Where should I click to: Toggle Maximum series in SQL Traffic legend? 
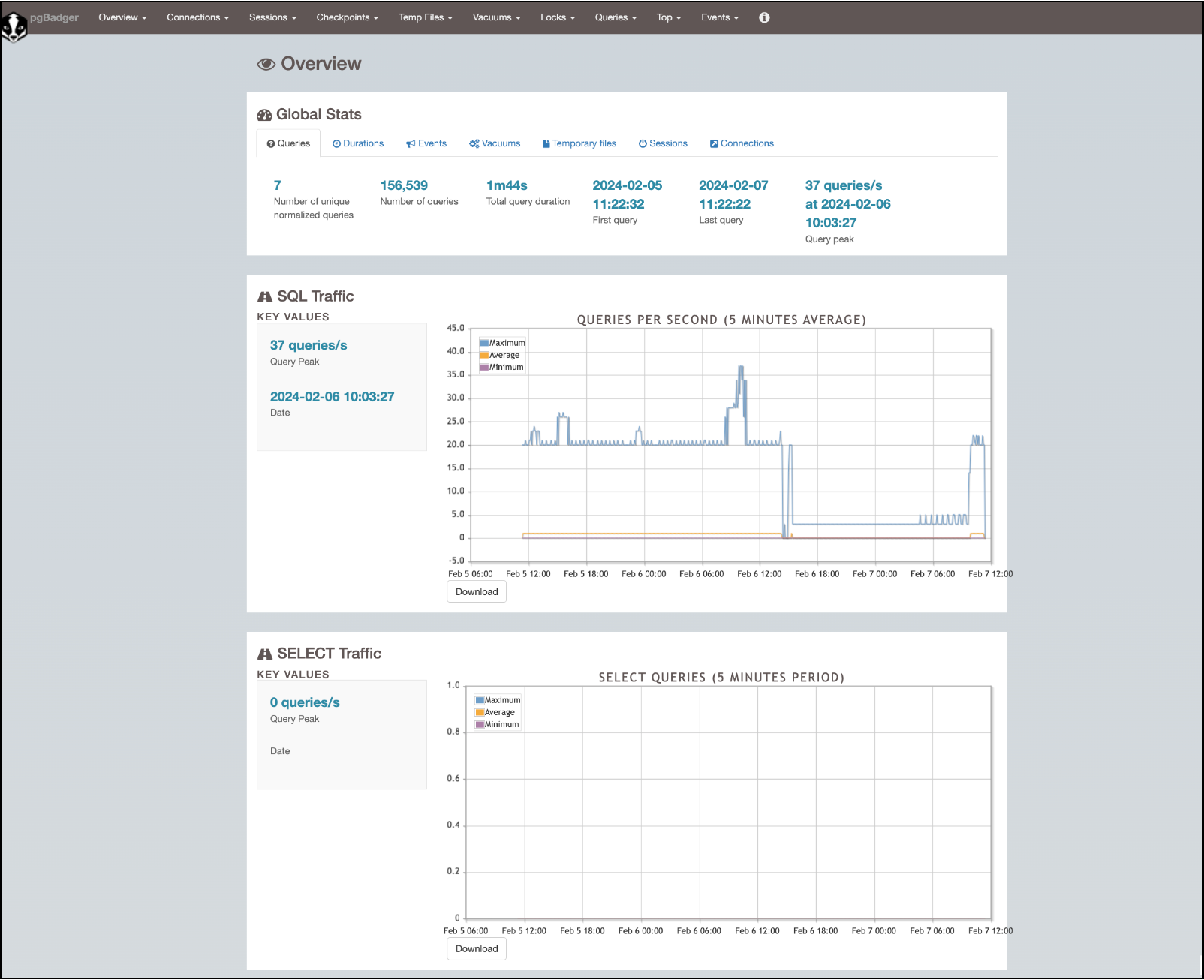click(507, 343)
